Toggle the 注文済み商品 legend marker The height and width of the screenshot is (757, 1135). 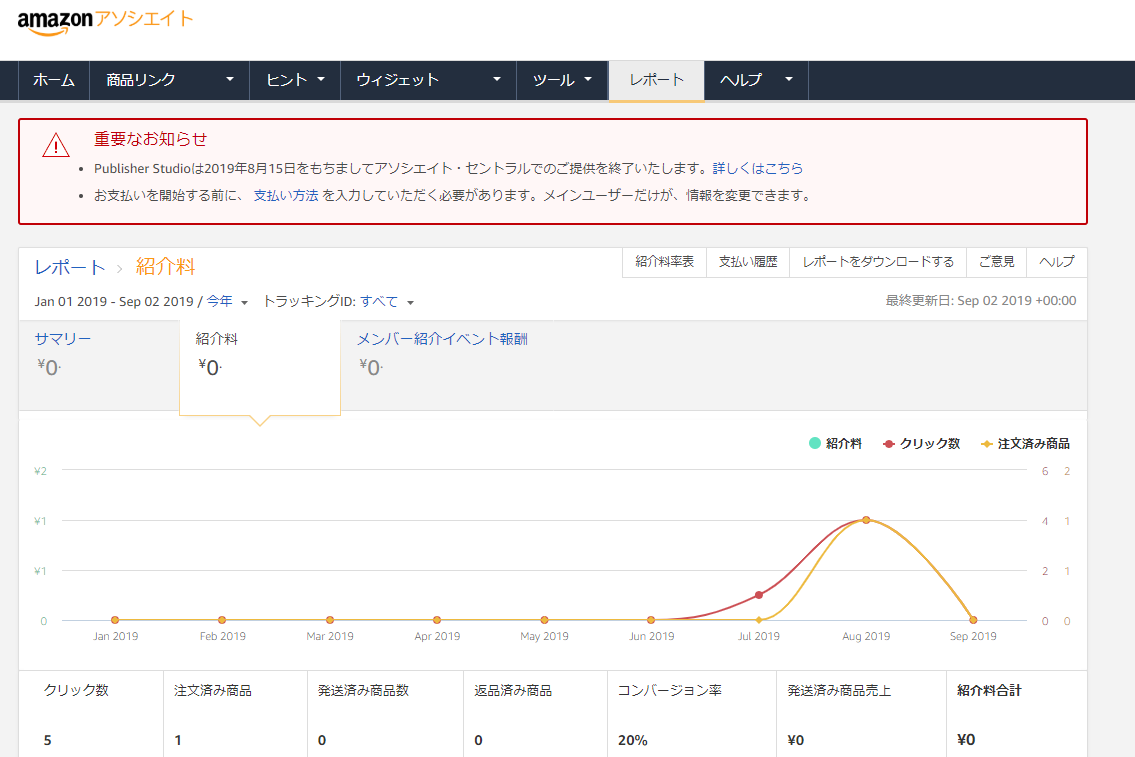click(x=986, y=444)
